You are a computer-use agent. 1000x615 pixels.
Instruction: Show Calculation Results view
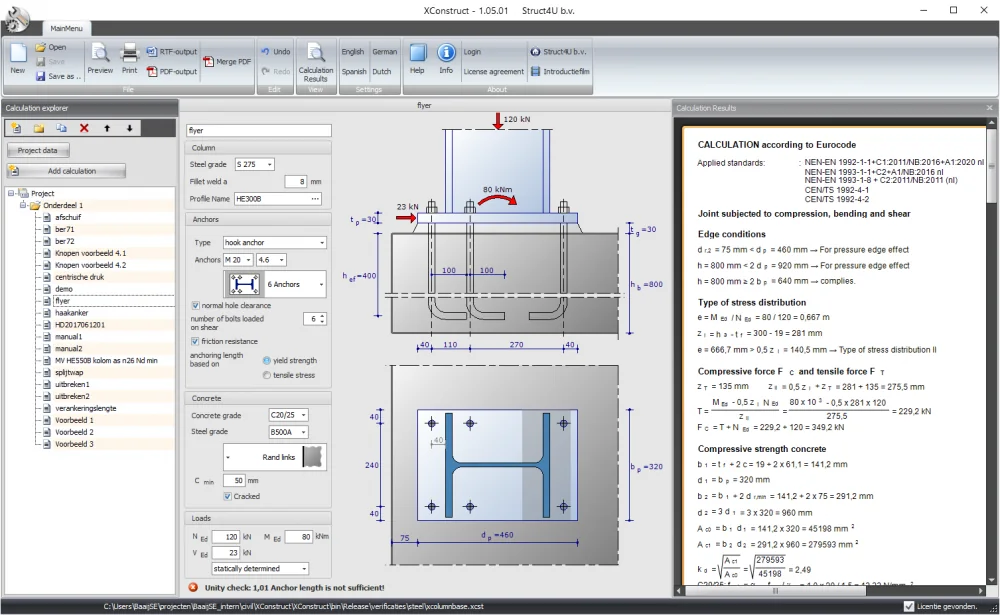point(316,63)
